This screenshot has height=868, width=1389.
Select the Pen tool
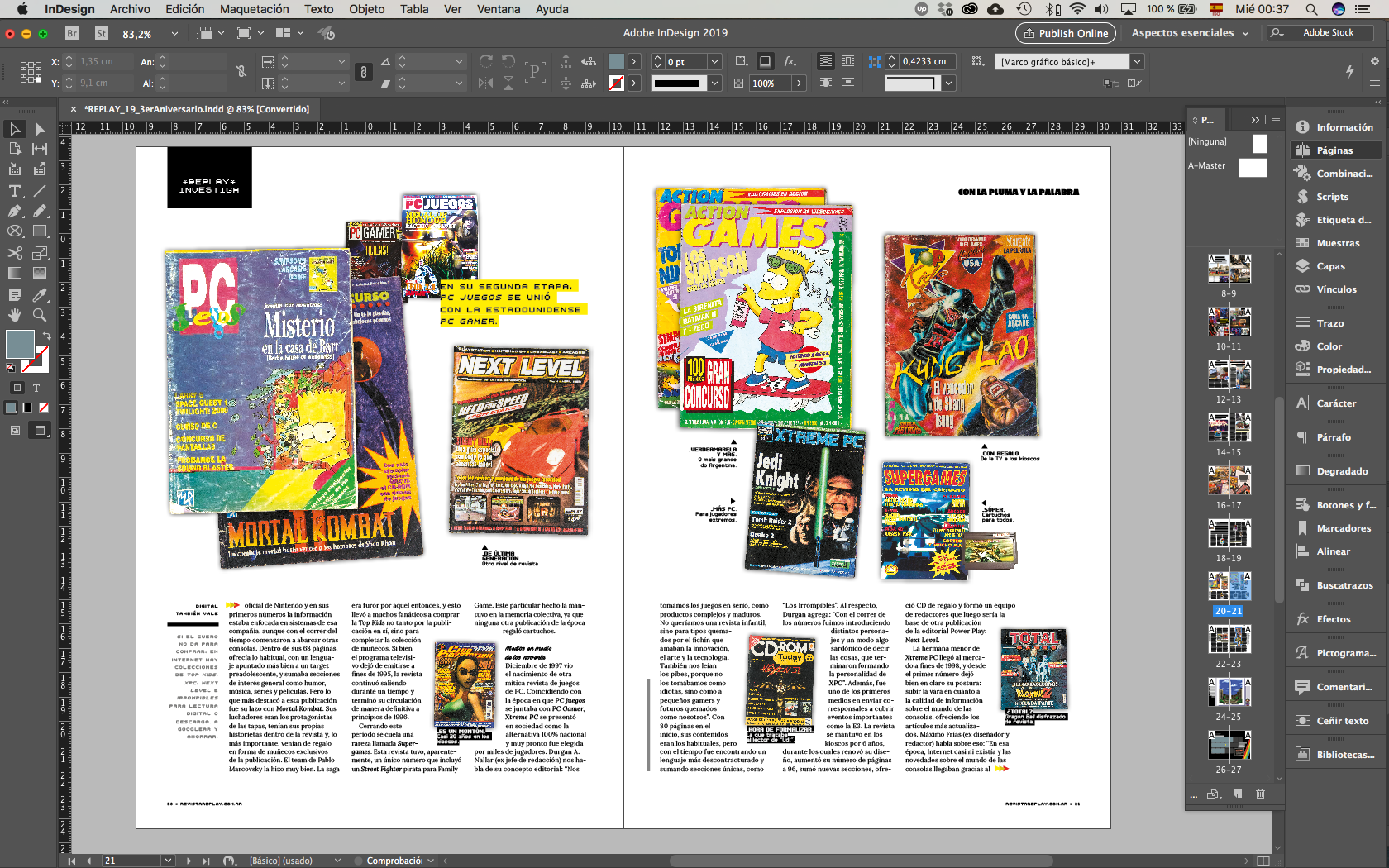15,212
